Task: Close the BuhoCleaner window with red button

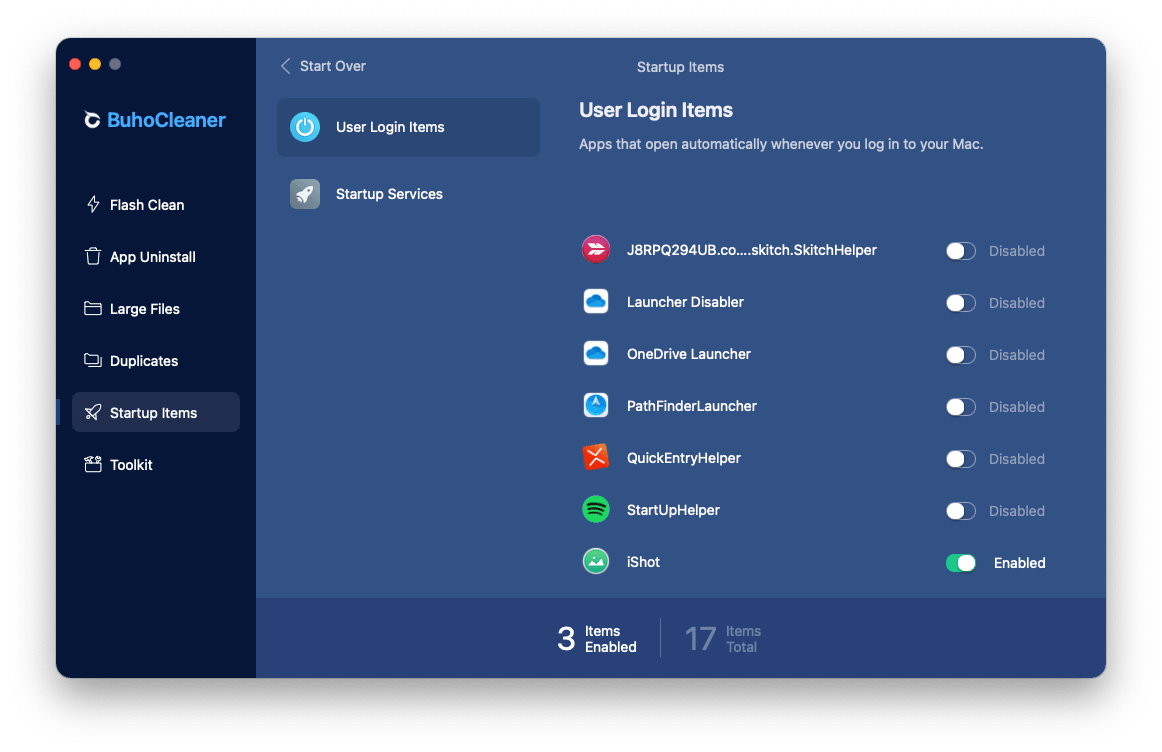Action: pos(75,64)
